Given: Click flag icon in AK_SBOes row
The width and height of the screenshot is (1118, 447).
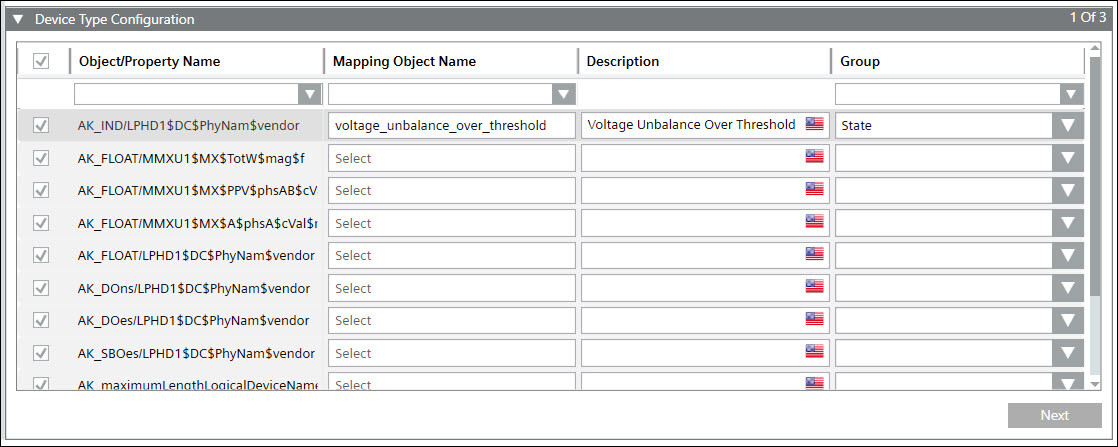Looking at the screenshot, I should click(814, 353).
